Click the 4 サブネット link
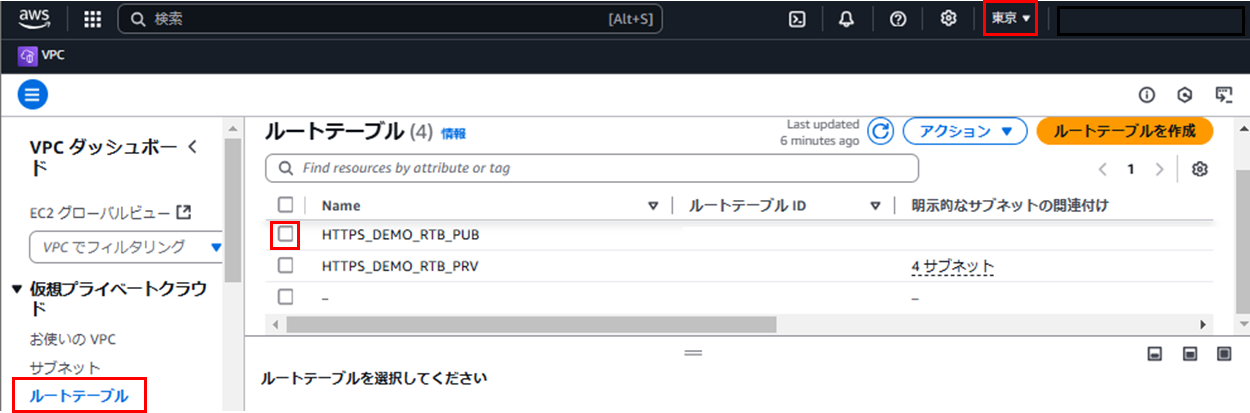The width and height of the screenshot is (1250, 413). pos(953,266)
